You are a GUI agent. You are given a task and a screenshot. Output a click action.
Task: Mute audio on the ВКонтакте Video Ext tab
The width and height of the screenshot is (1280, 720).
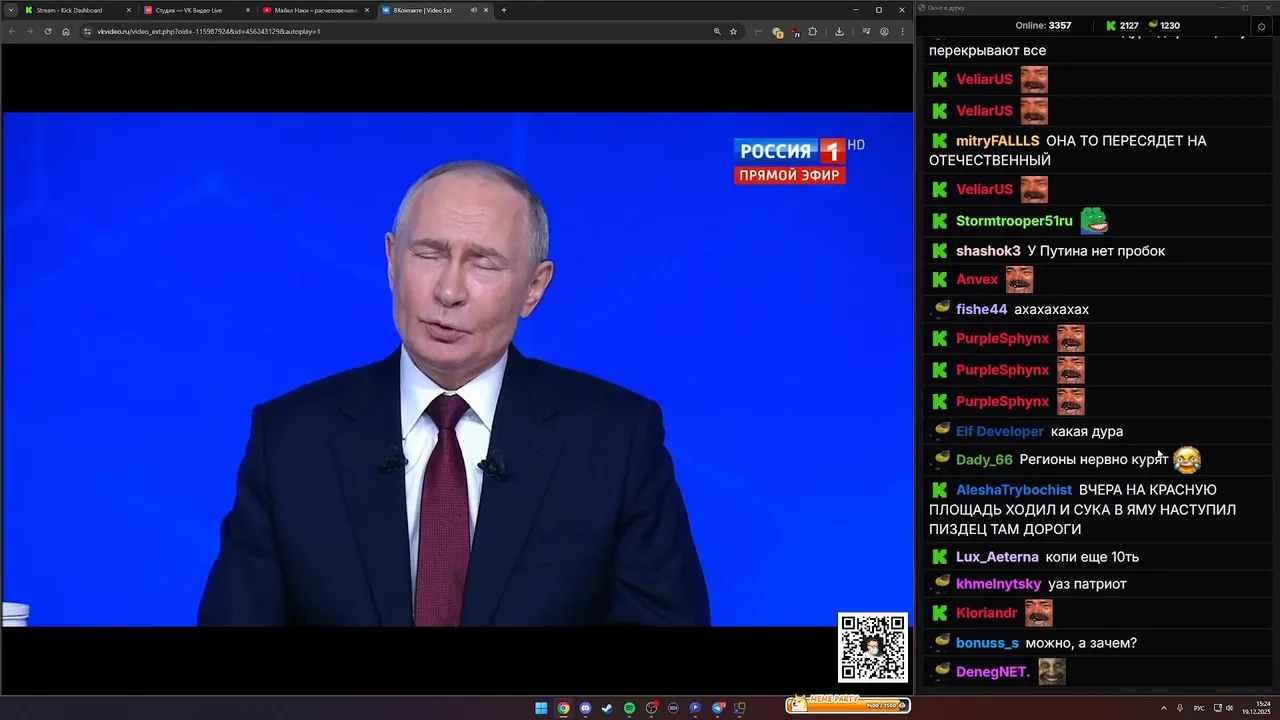[473, 10]
